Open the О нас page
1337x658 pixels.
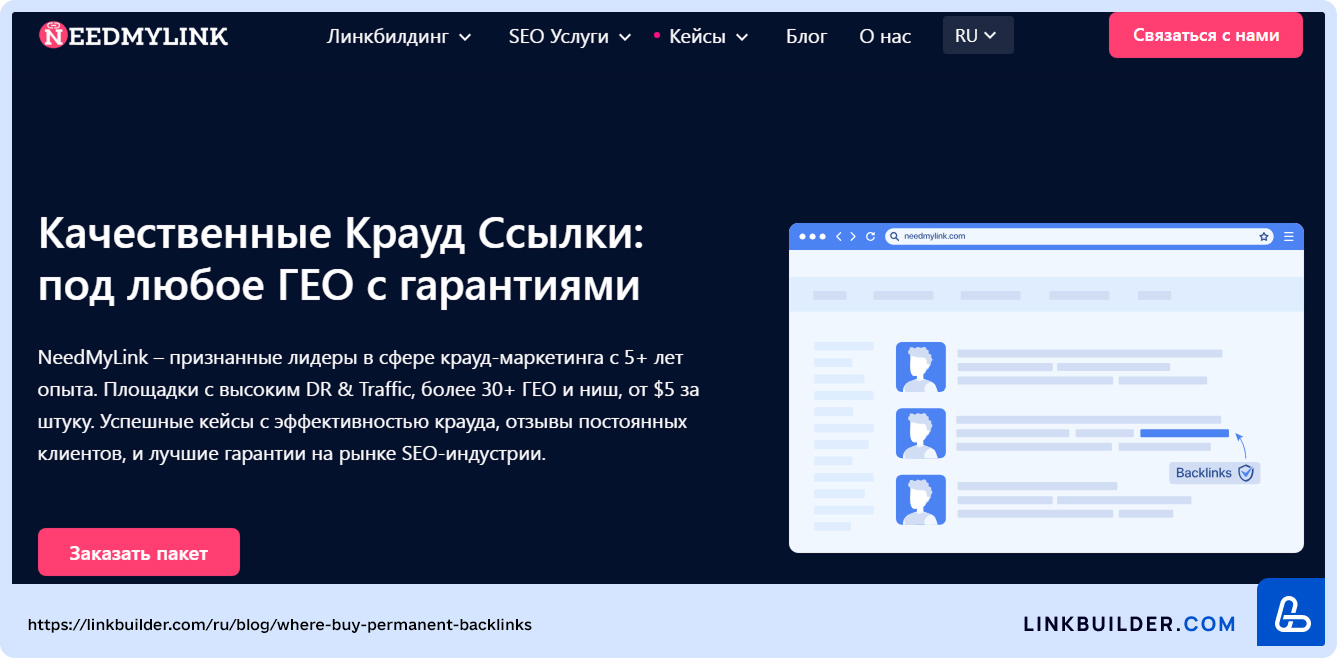[885, 37]
